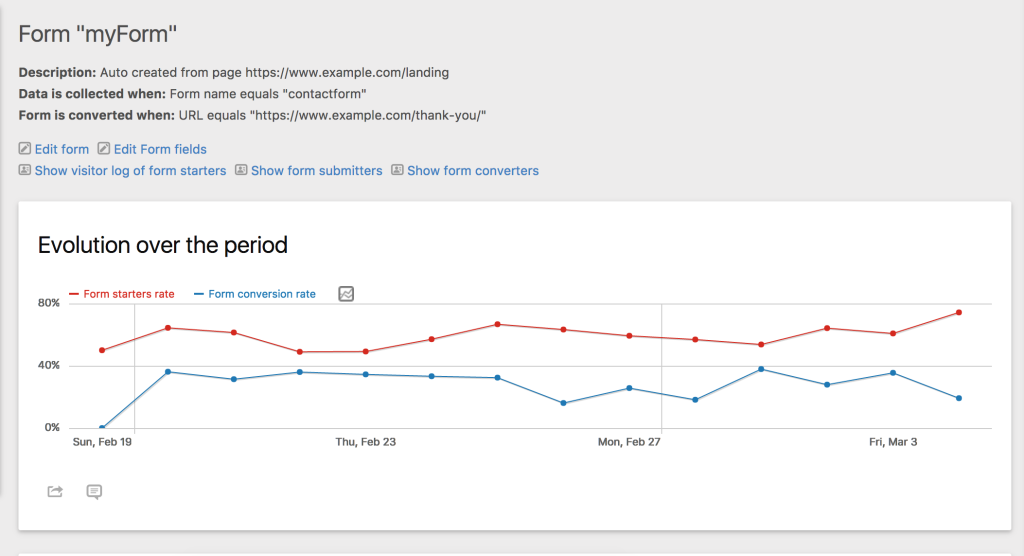Select the rightmost blue data point

(x=959, y=398)
